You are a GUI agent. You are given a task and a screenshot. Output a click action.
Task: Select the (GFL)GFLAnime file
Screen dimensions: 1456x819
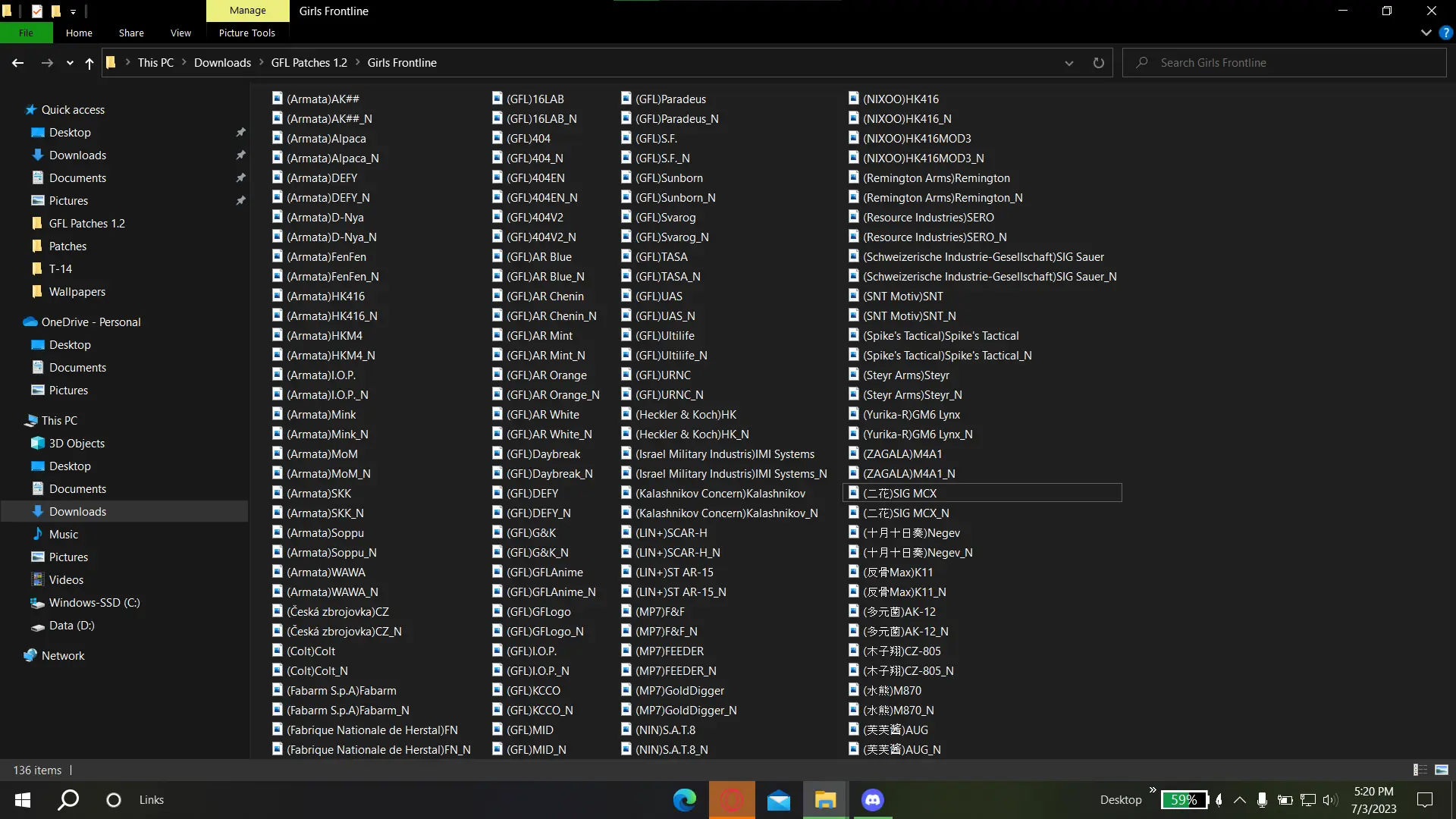(544, 573)
